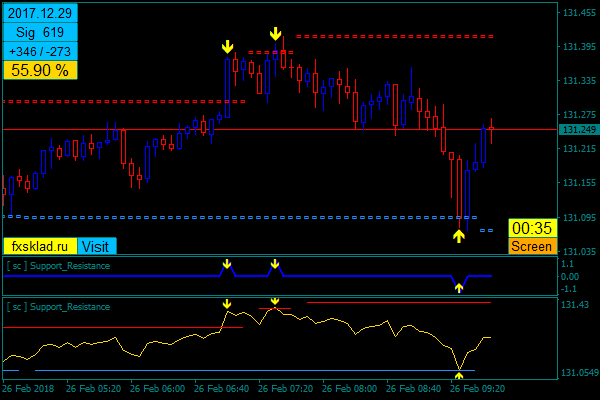The image size is (600, 400).
Task: Click the second down arrow in the middle indicator window
Action: coord(275,264)
